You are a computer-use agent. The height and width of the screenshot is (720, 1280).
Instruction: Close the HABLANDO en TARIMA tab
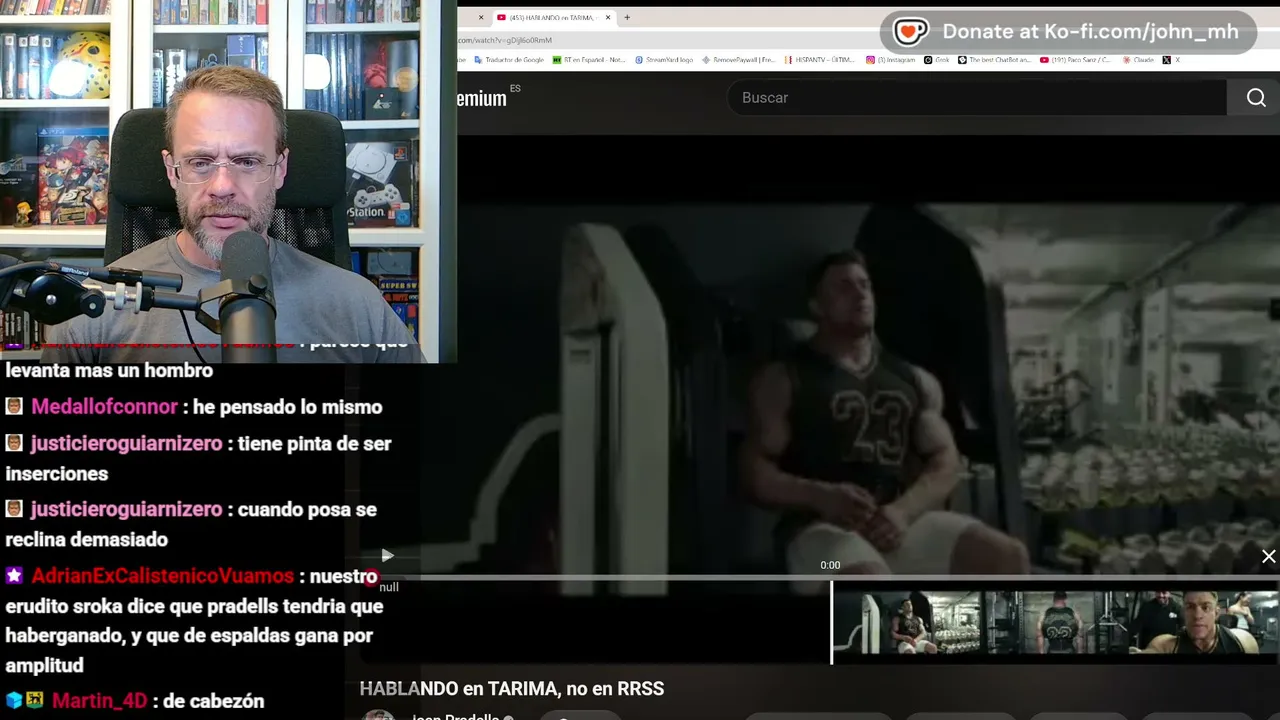click(609, 17)
